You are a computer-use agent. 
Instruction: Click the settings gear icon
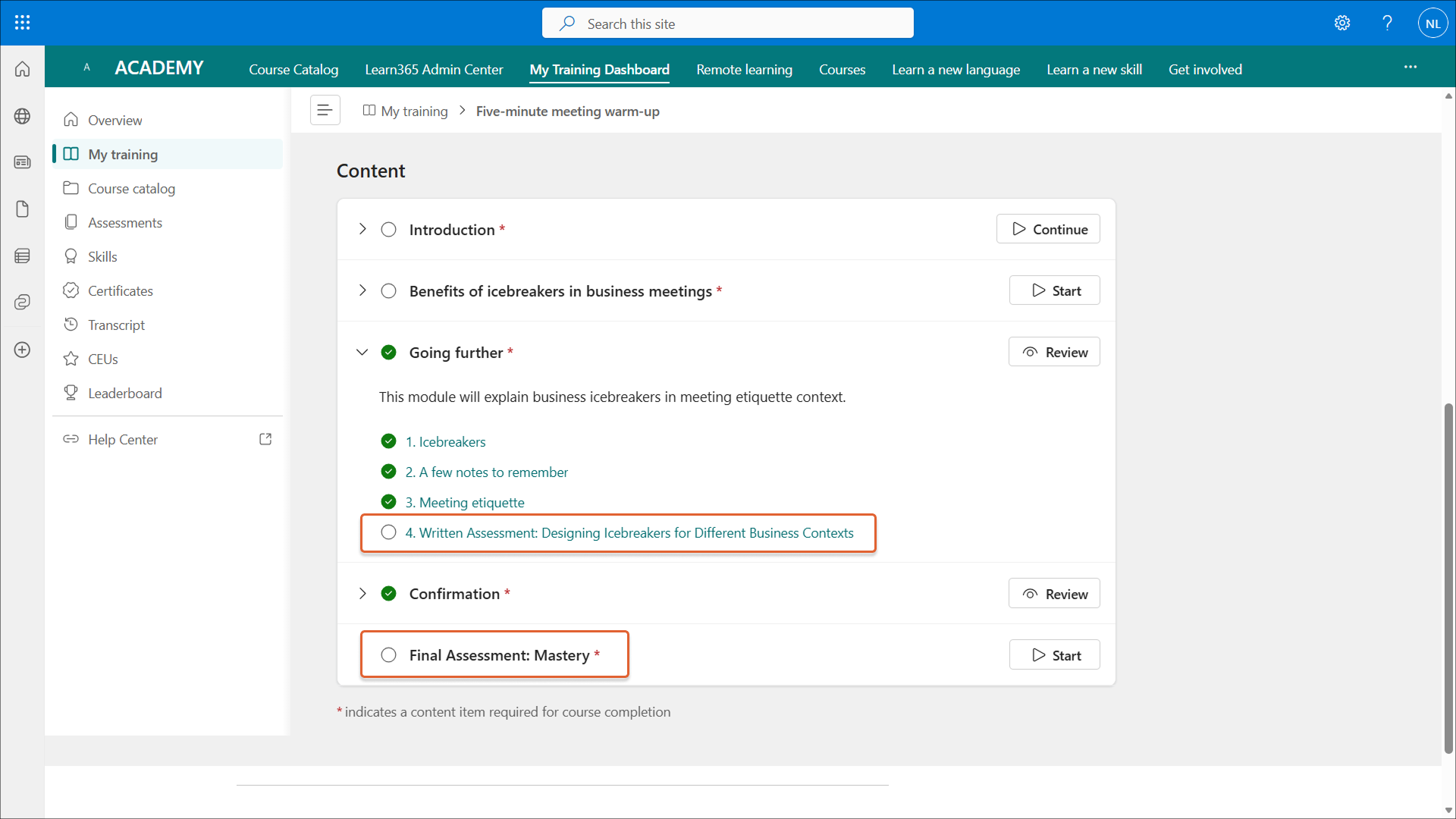pyautogui.click(x=1342, y=23)
